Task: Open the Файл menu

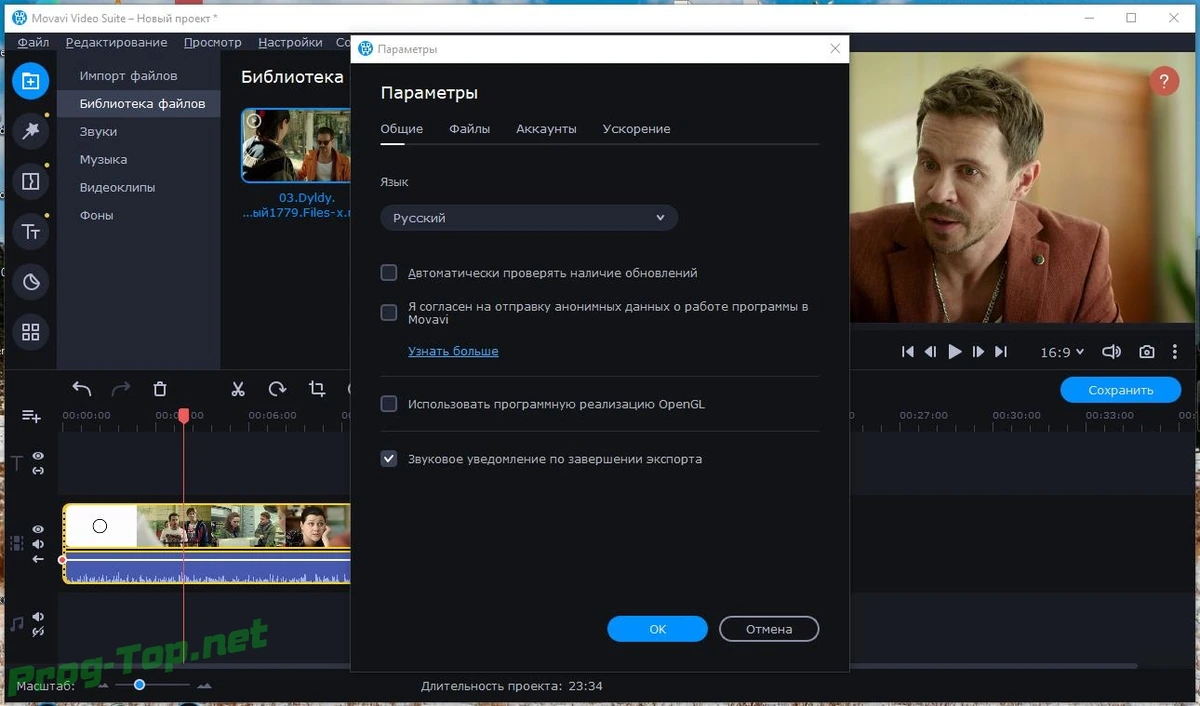Action: 33,42
